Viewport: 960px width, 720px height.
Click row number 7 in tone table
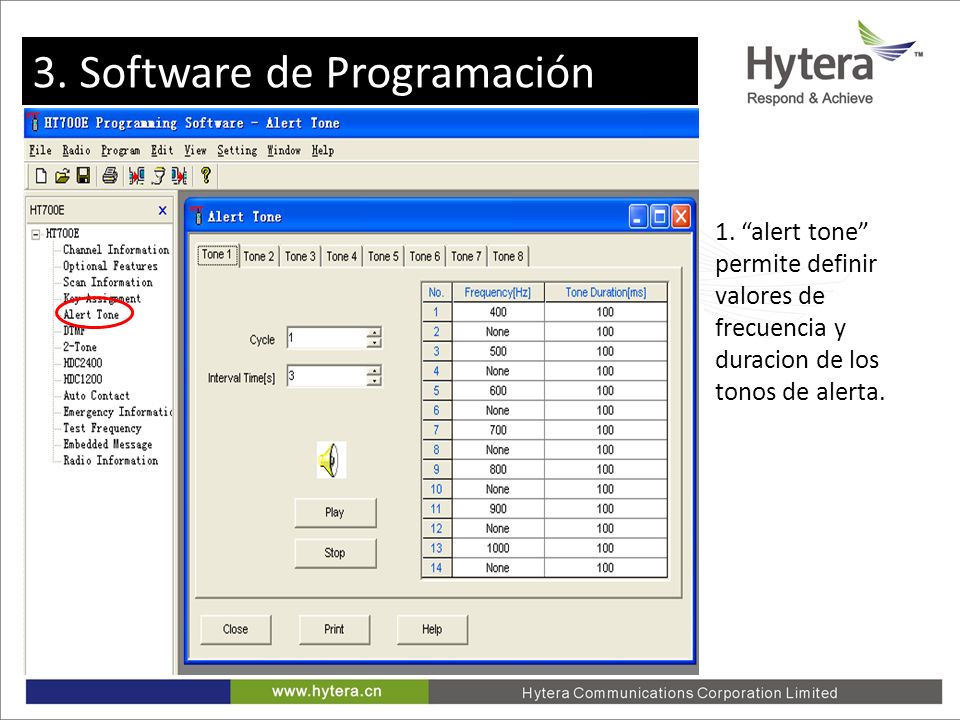point(437,430)
